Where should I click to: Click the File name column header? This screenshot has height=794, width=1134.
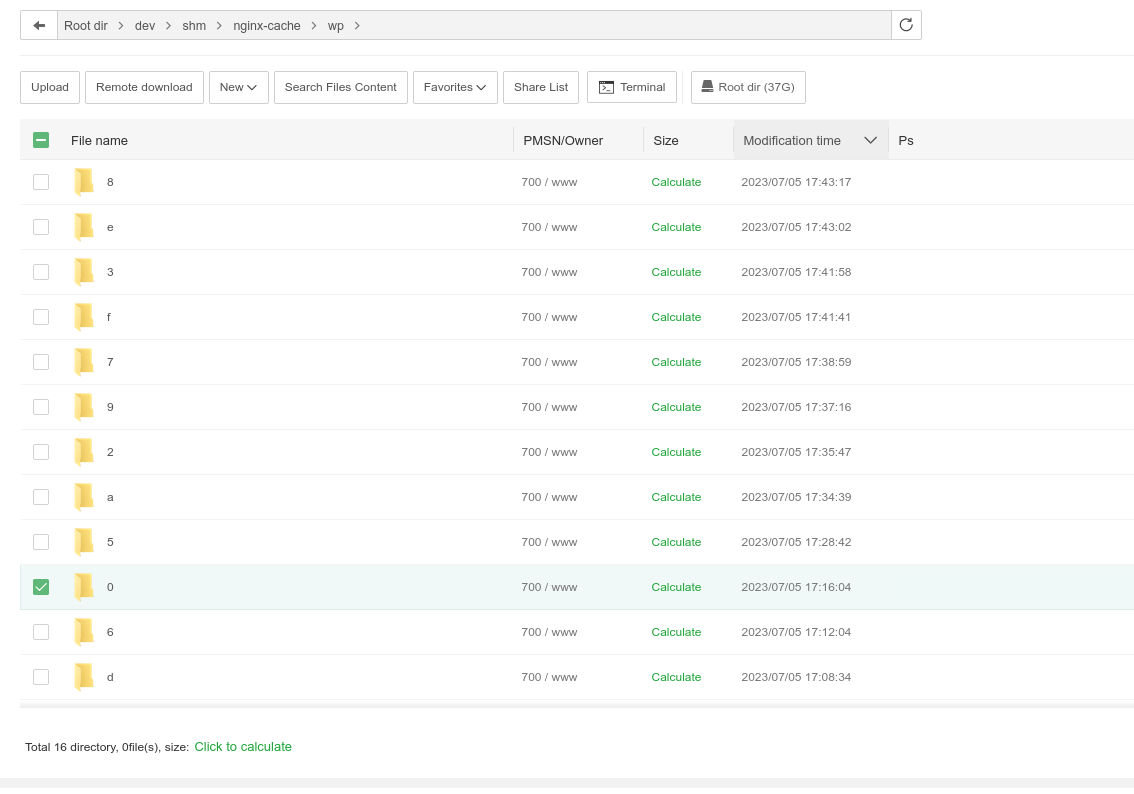(99, 140)
